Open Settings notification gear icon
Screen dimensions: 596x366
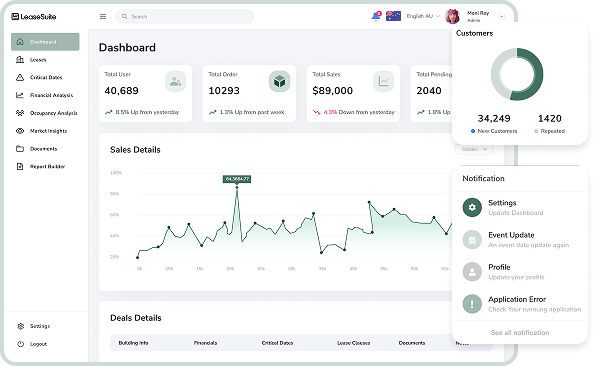472,208
